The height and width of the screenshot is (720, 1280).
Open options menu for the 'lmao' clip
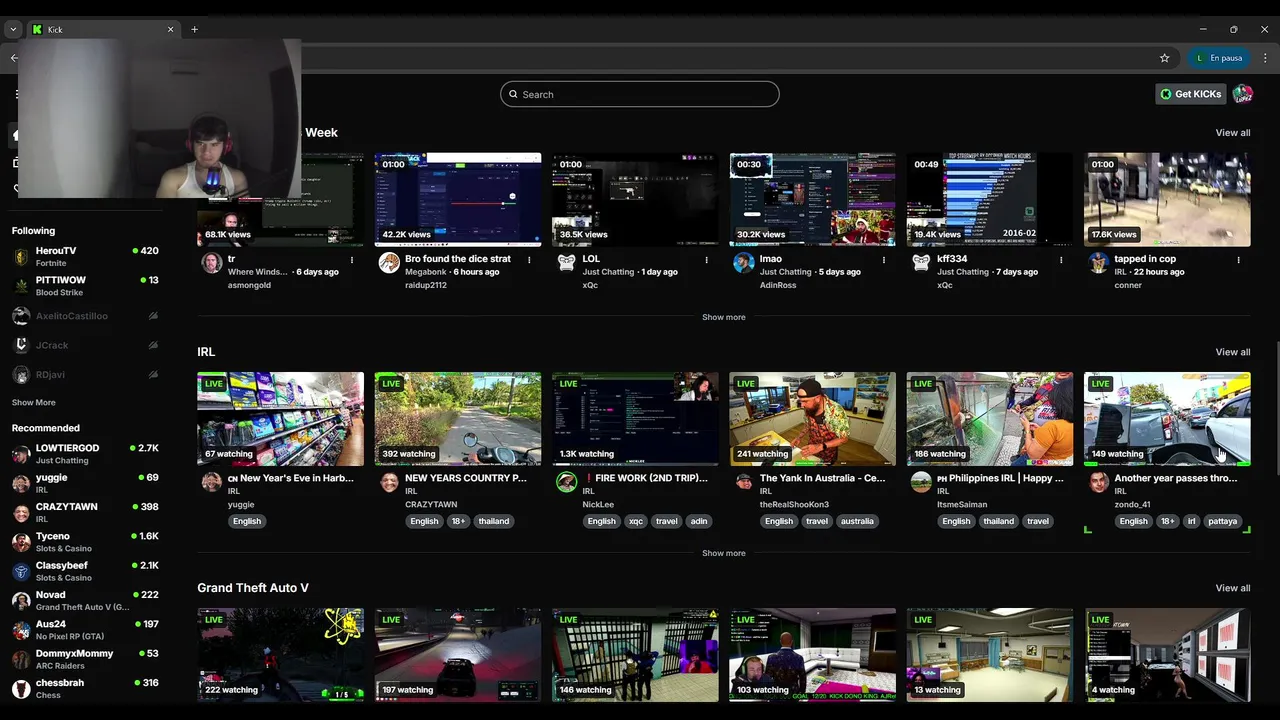884,260
